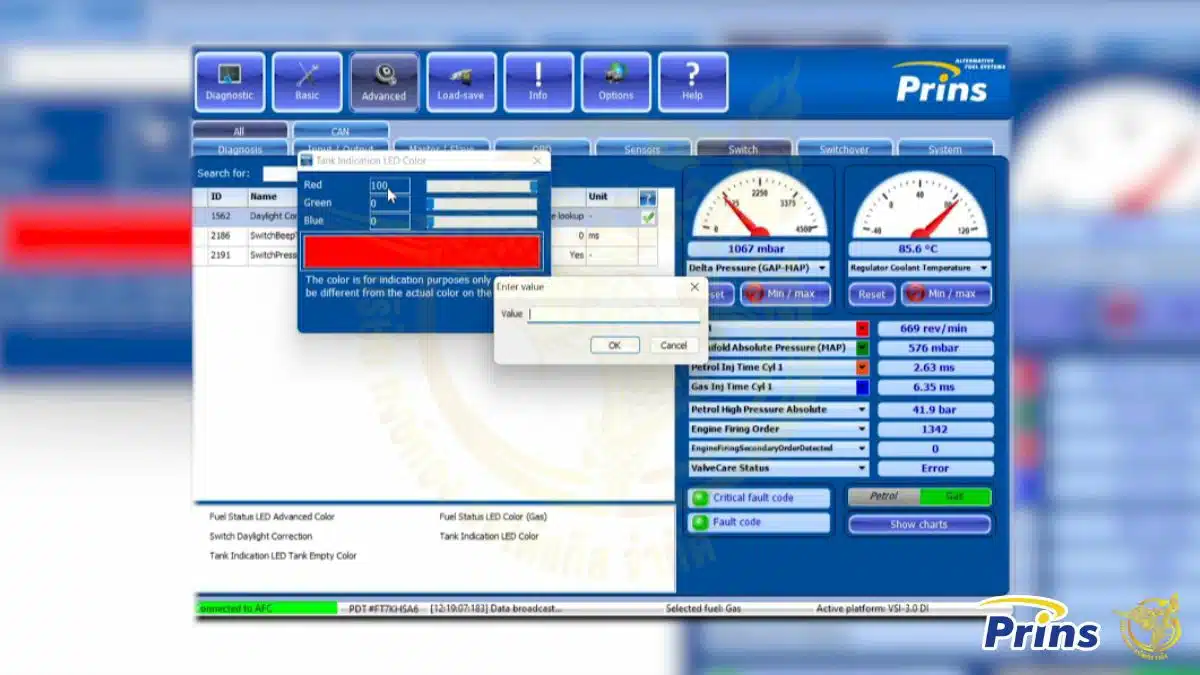Open the Load-save toolbar button
1200x675 pixels.
(461, 82)
